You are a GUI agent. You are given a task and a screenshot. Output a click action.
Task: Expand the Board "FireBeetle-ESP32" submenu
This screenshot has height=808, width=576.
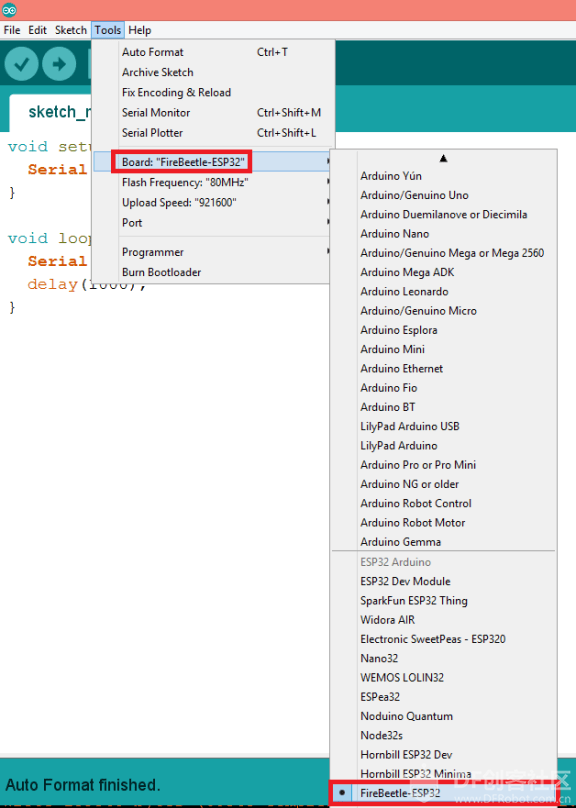(x=213, y=162)
